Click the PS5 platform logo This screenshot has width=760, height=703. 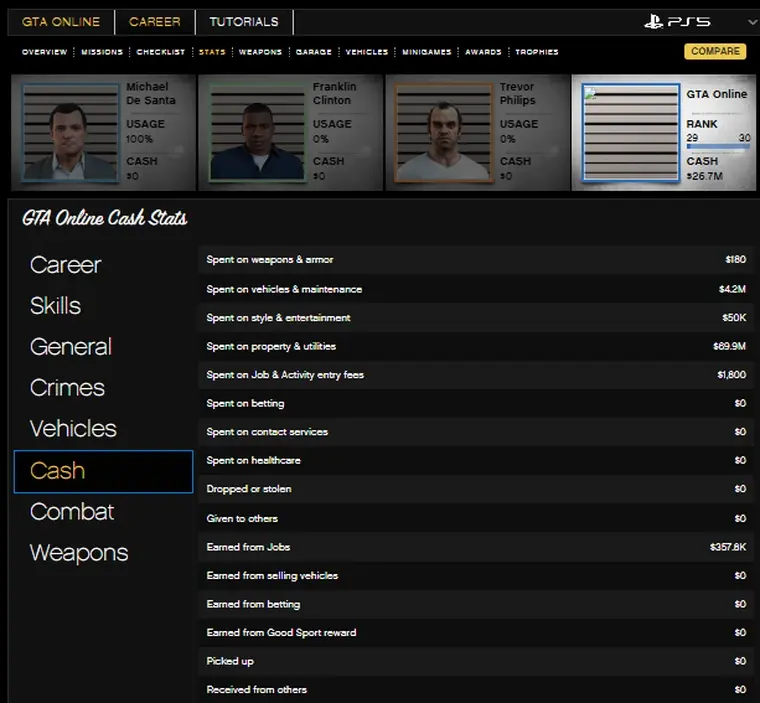pyautogui.click(x=678, y=21)
